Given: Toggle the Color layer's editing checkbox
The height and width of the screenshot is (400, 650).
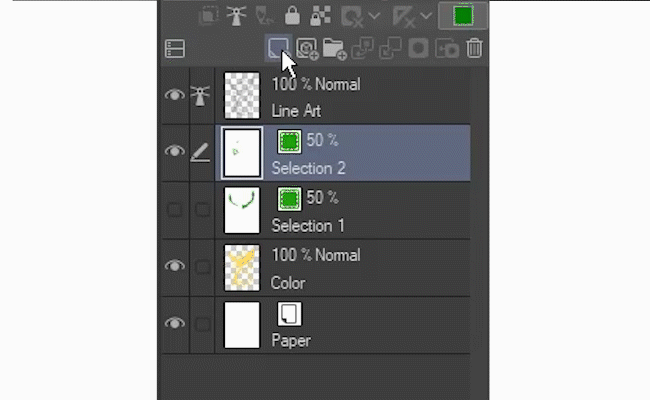Looking at the screenshot, I should click(202, 266).
